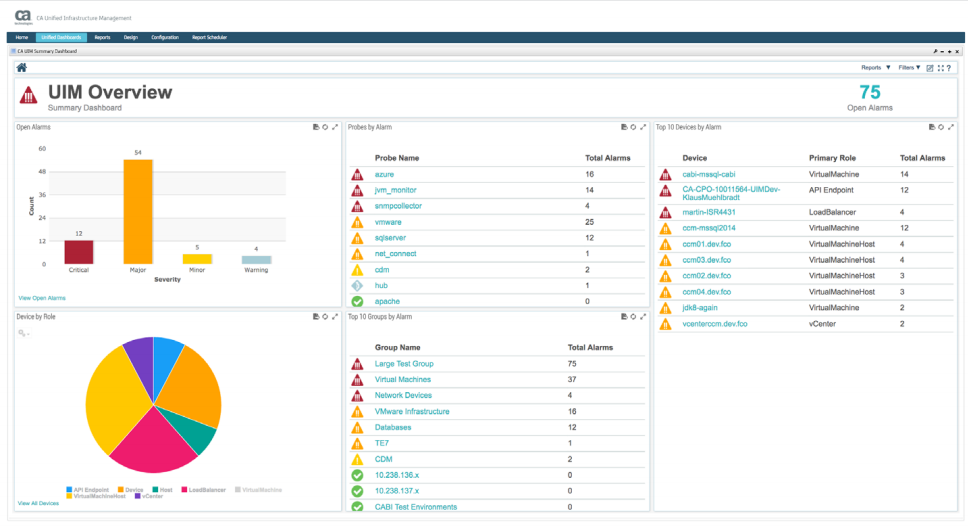
Task: Click the Primary Role column header
Action: pos(832,159)
